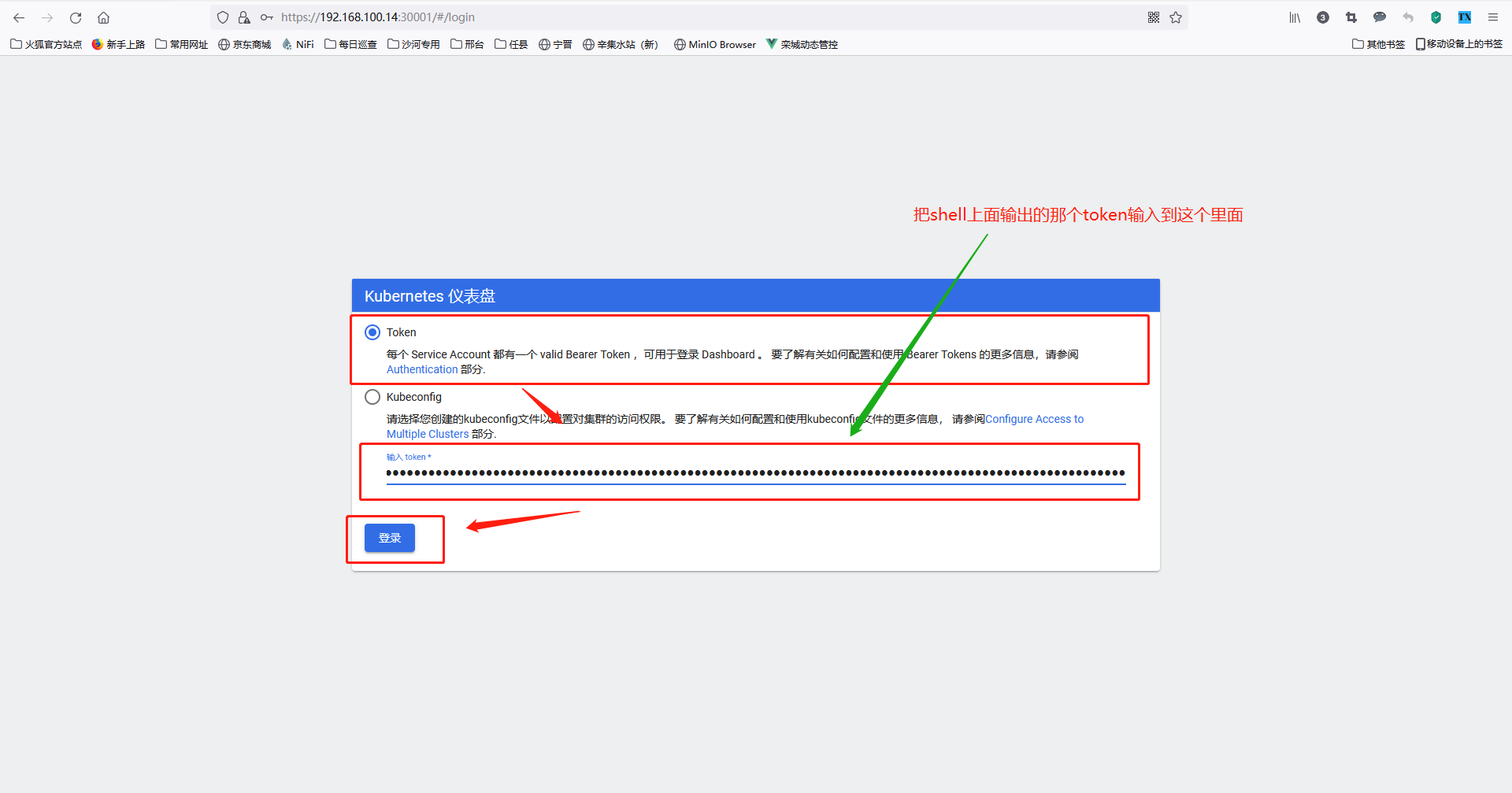Open the chat bubble toolbar icon

1380,17
